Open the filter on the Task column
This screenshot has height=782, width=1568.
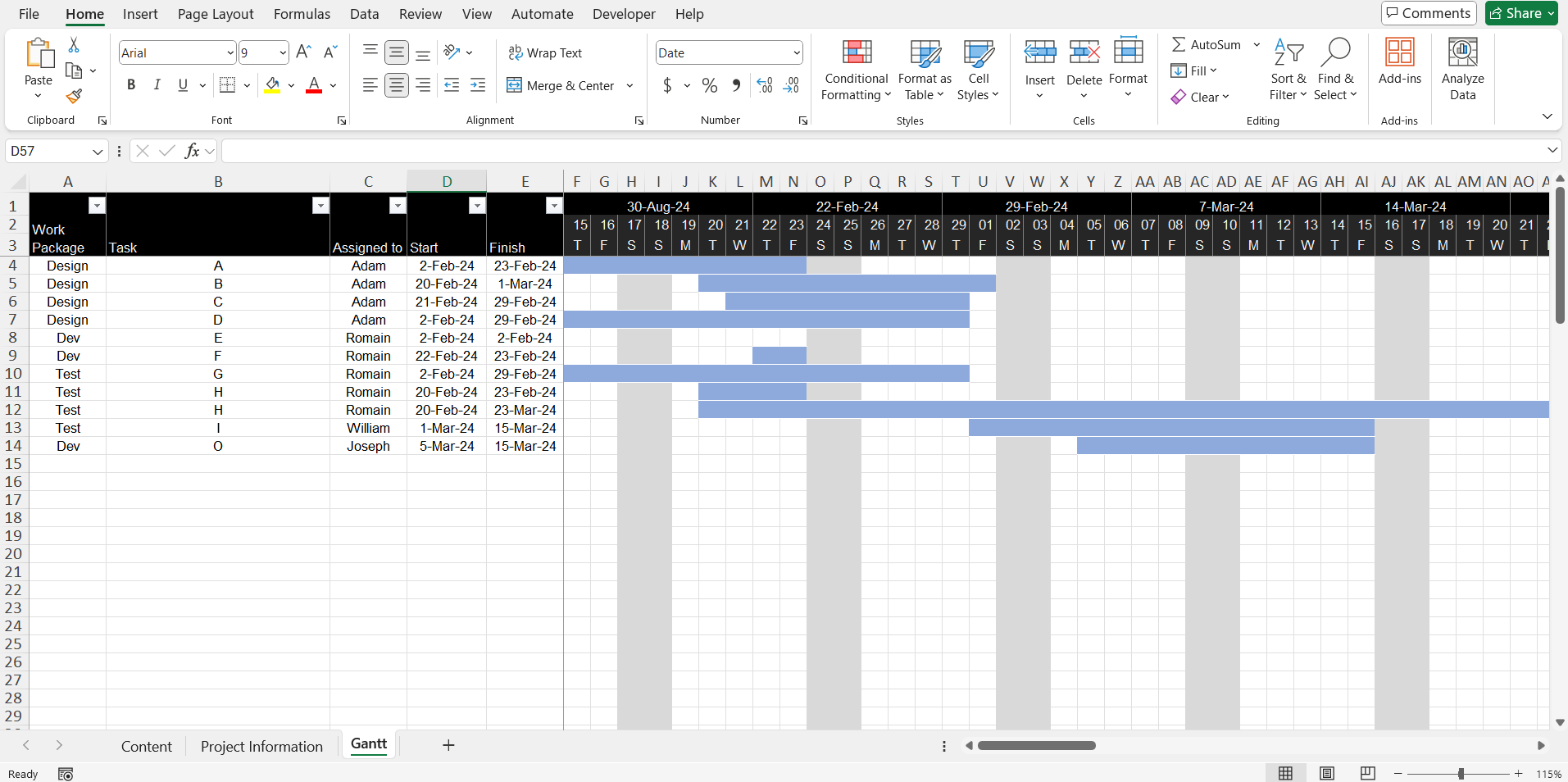(x=320, y=205)
